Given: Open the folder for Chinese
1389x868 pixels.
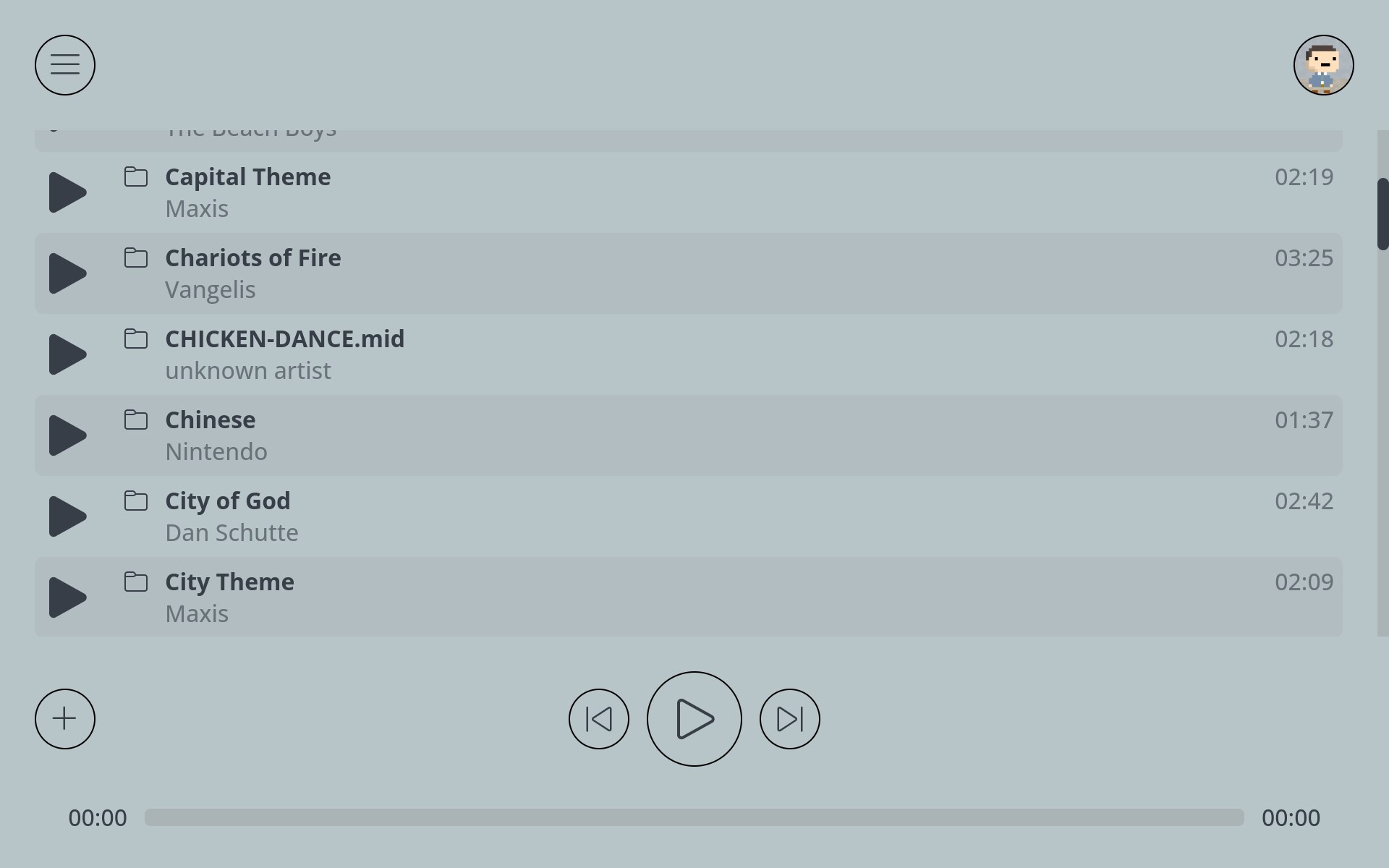Looking at the screenshot, I should coord(136,419).
